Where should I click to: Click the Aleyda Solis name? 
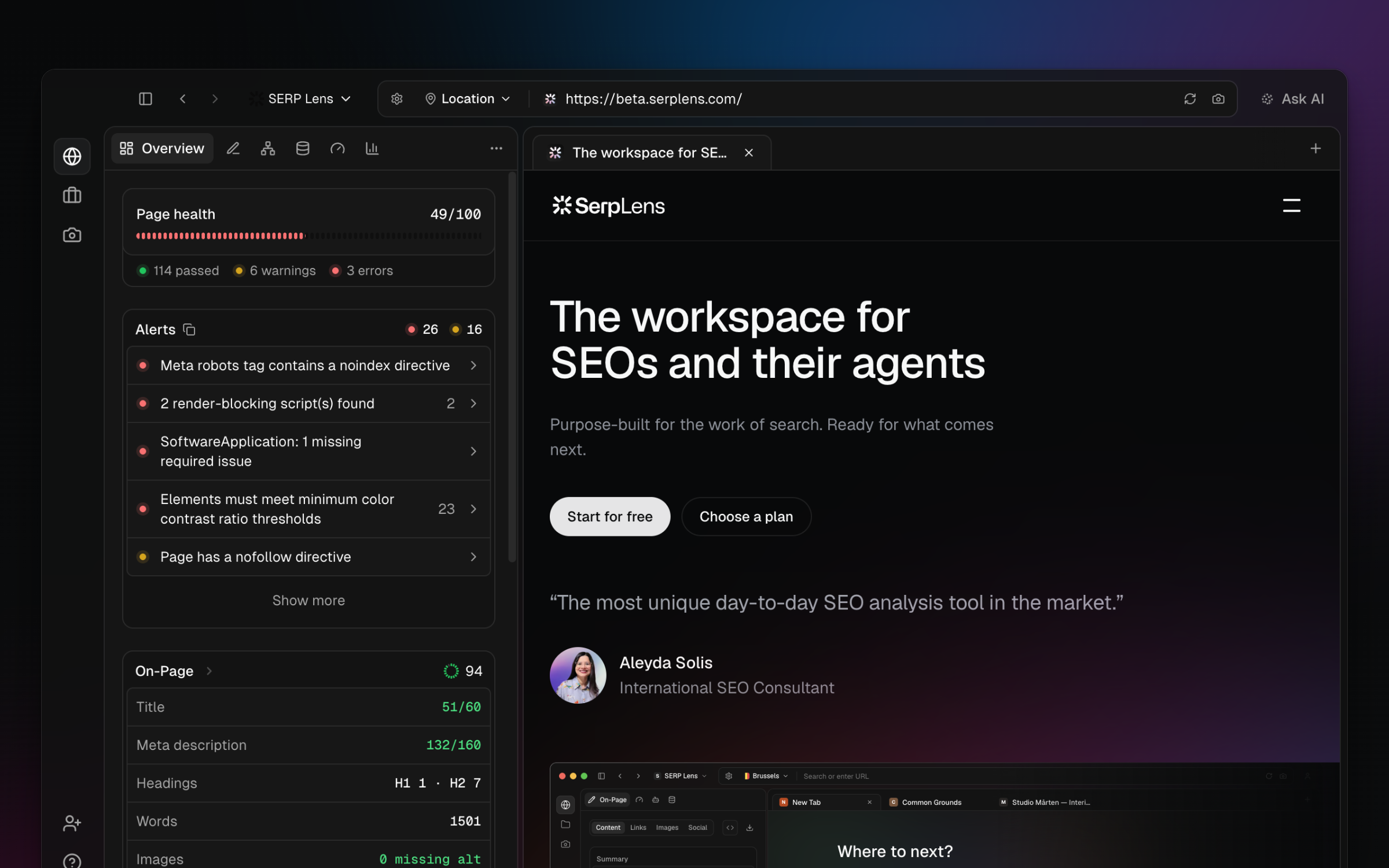(x=666, y=663)
